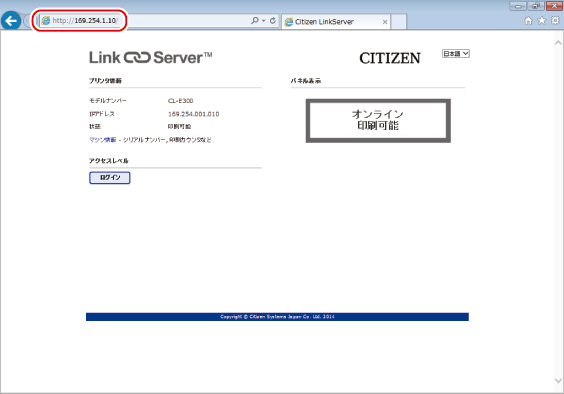
Task: Close the Citizen LinkServer tab
Action: [385, 22]
